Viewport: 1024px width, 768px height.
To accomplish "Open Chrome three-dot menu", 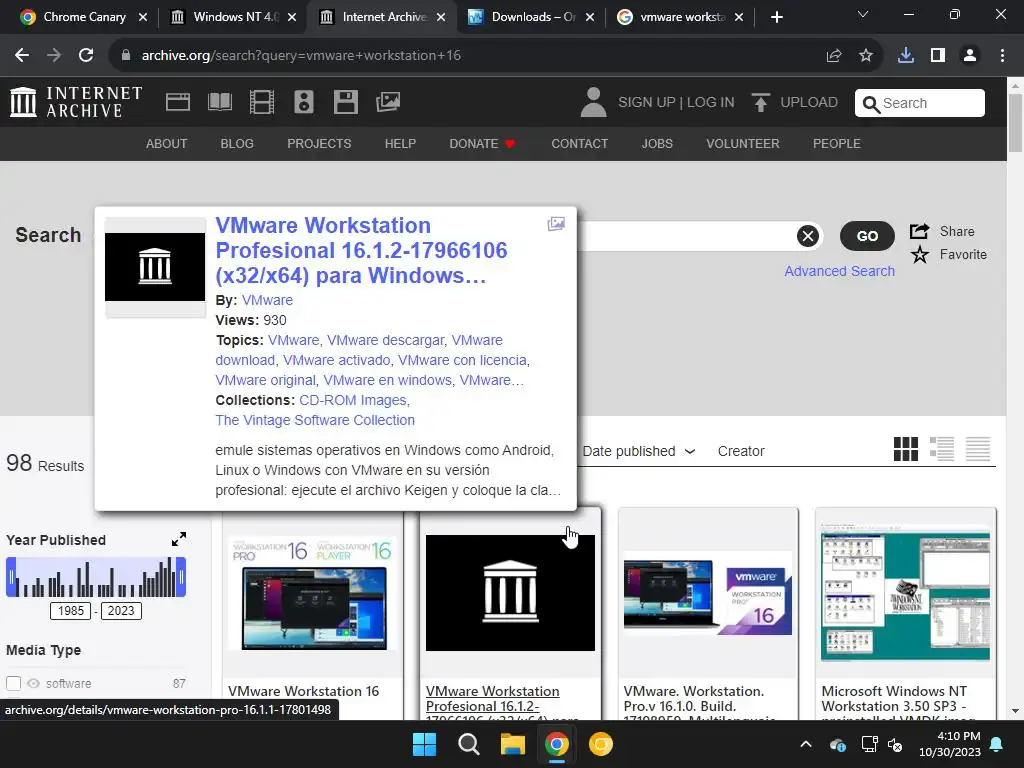I will [1002, 56].
